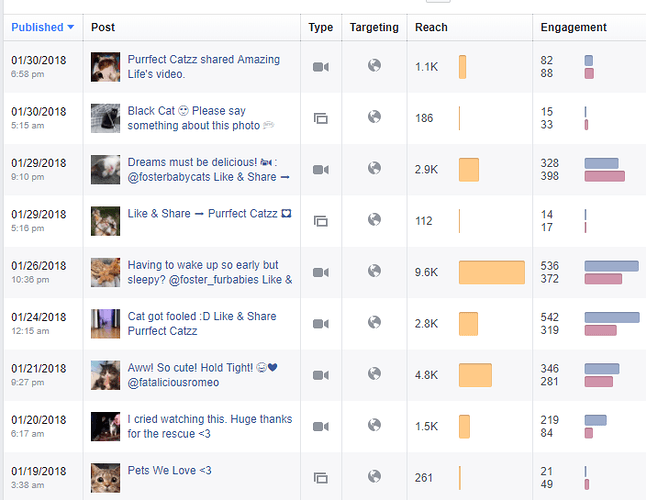Click the Reach column header
Image resolution: width=646 pixels, height=500 pixels.
pos(432,27)
